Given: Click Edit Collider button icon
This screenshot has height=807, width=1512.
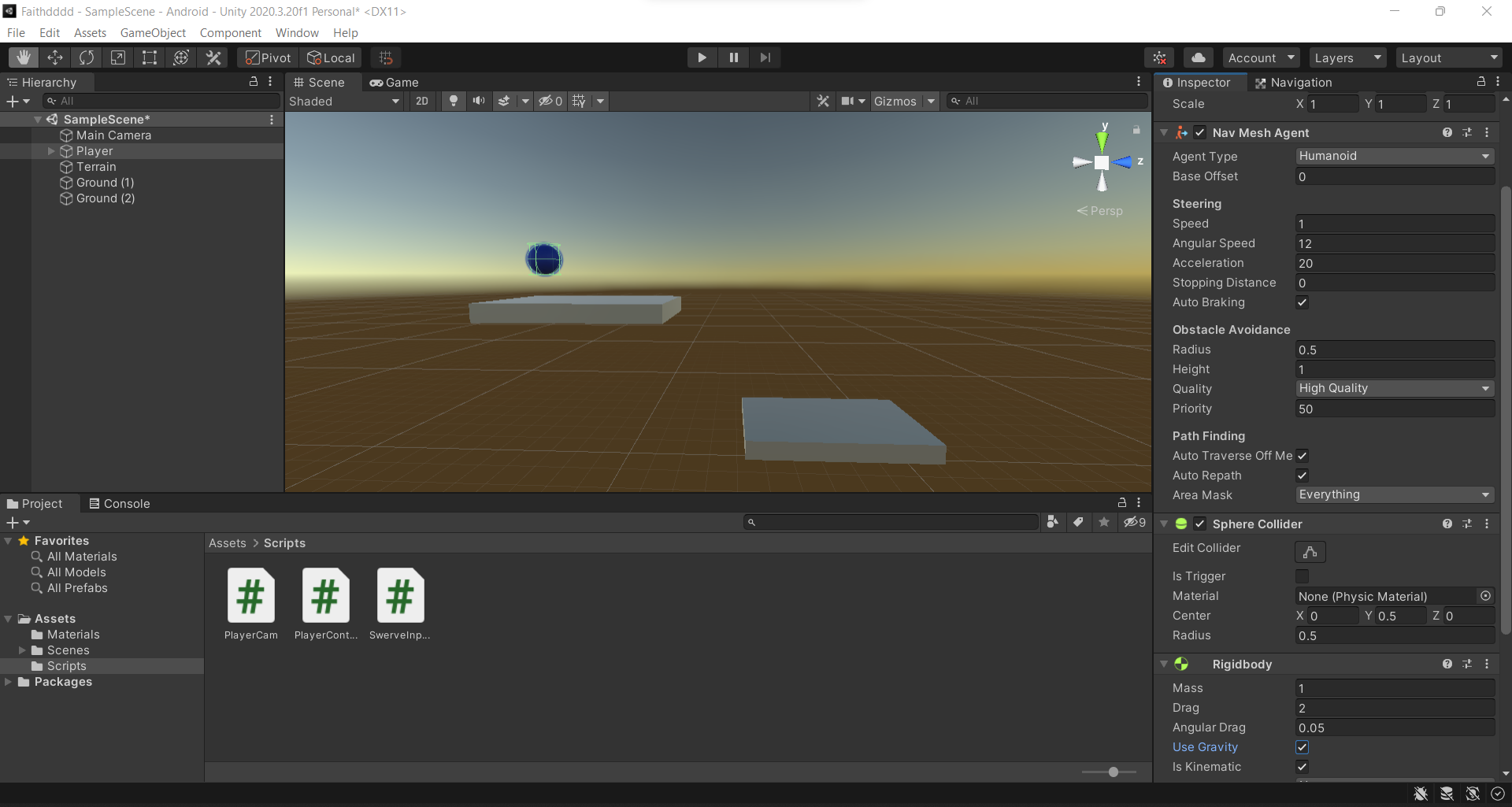Looking at the screenshot, I should click(1310, 552).
